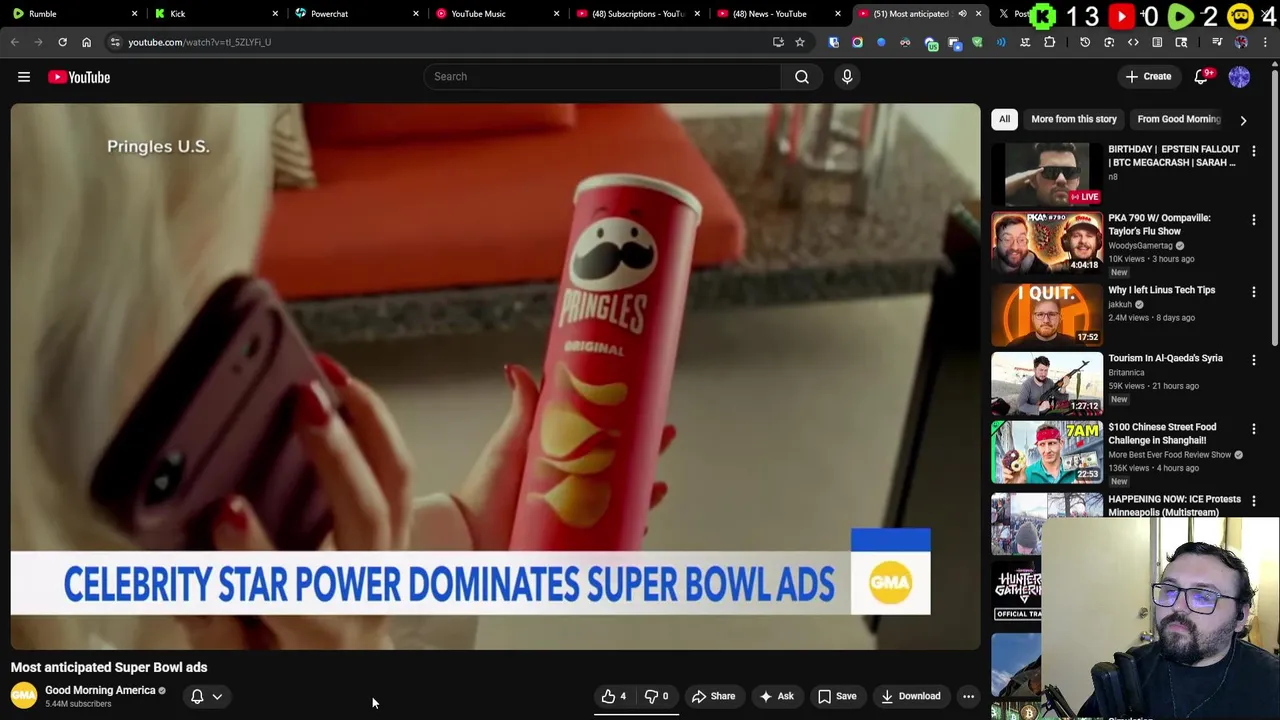
Task: Dislike the video with thumbs down
Action: click(657, 697)
